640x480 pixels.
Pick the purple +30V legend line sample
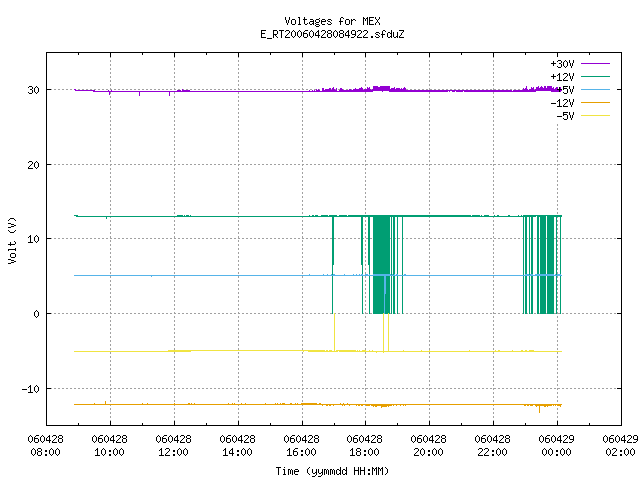click(595, 64)
